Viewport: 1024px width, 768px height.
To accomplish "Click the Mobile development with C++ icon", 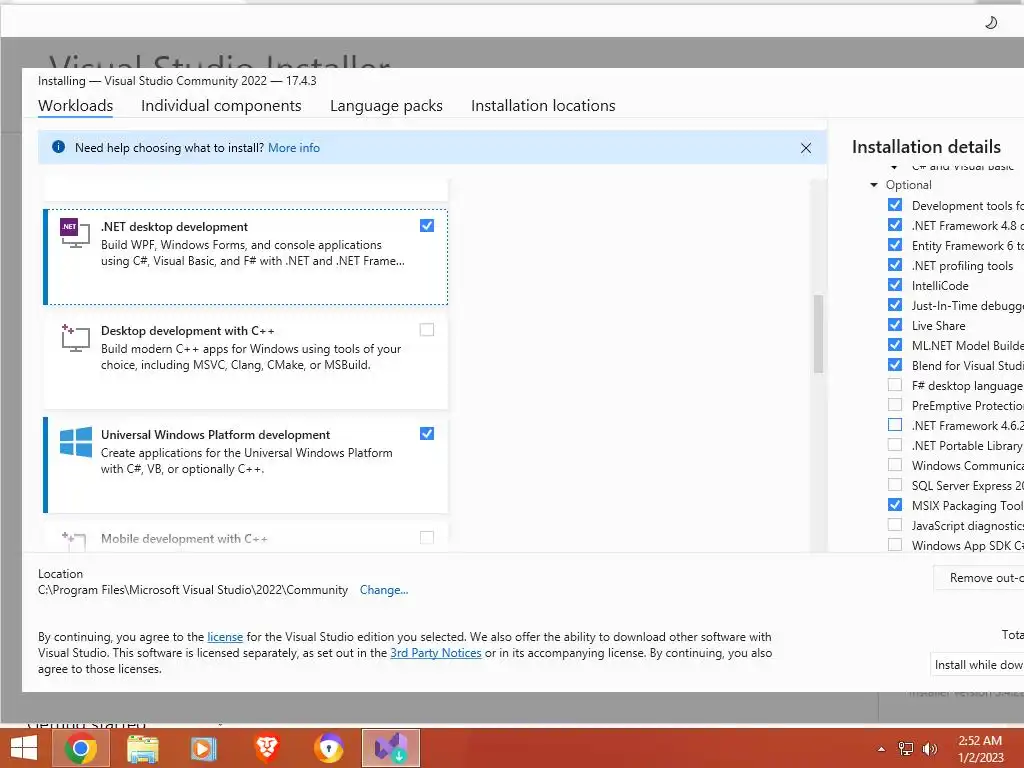I will click(x=73, y=541).
